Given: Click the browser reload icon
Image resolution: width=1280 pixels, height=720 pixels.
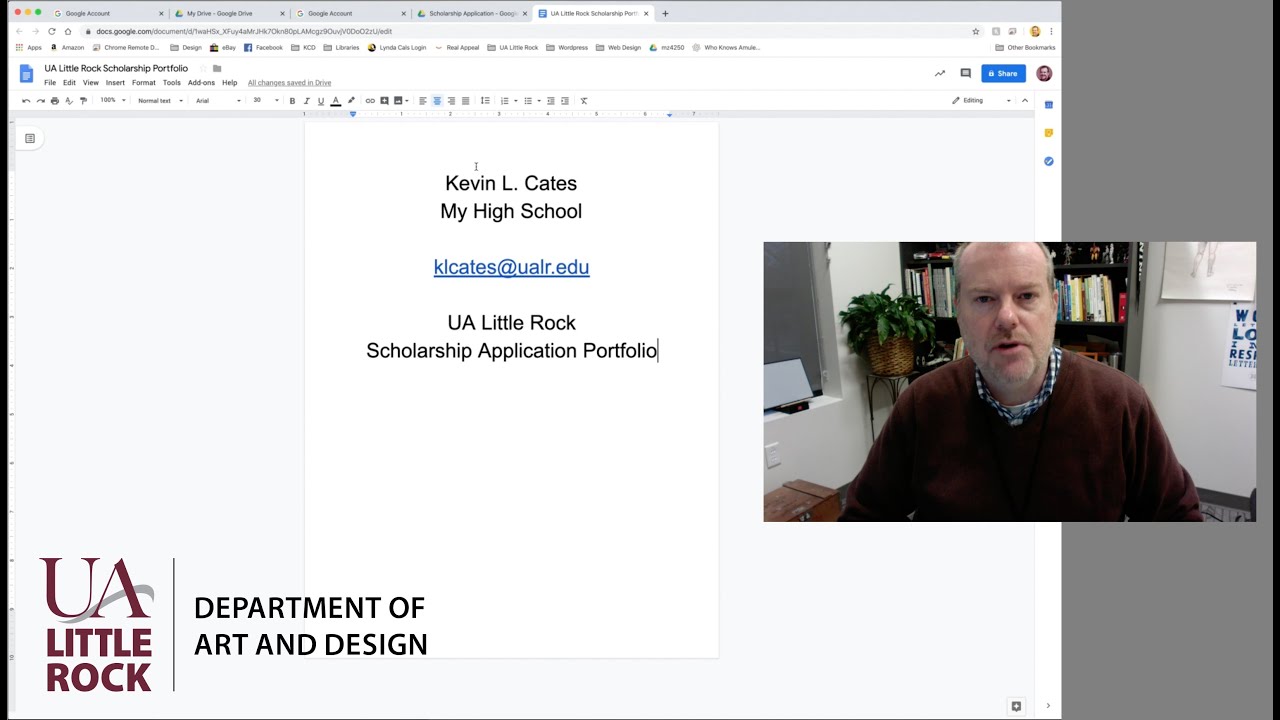Looking at the screenshot, I should pyautogui.click(x=52, y=31).
